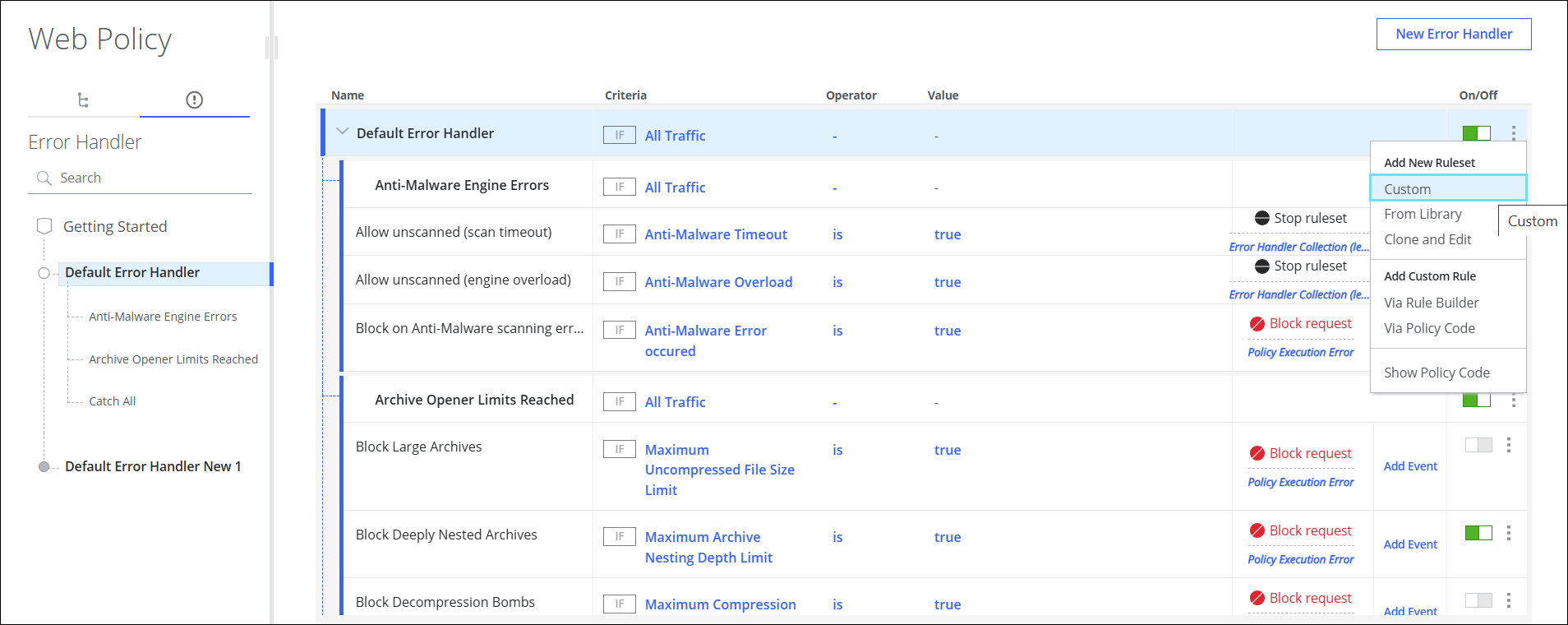The height and width of the screenshot is (625, 1568).
Task: Click the search magnifier icon
Action: tap(44, 178)
